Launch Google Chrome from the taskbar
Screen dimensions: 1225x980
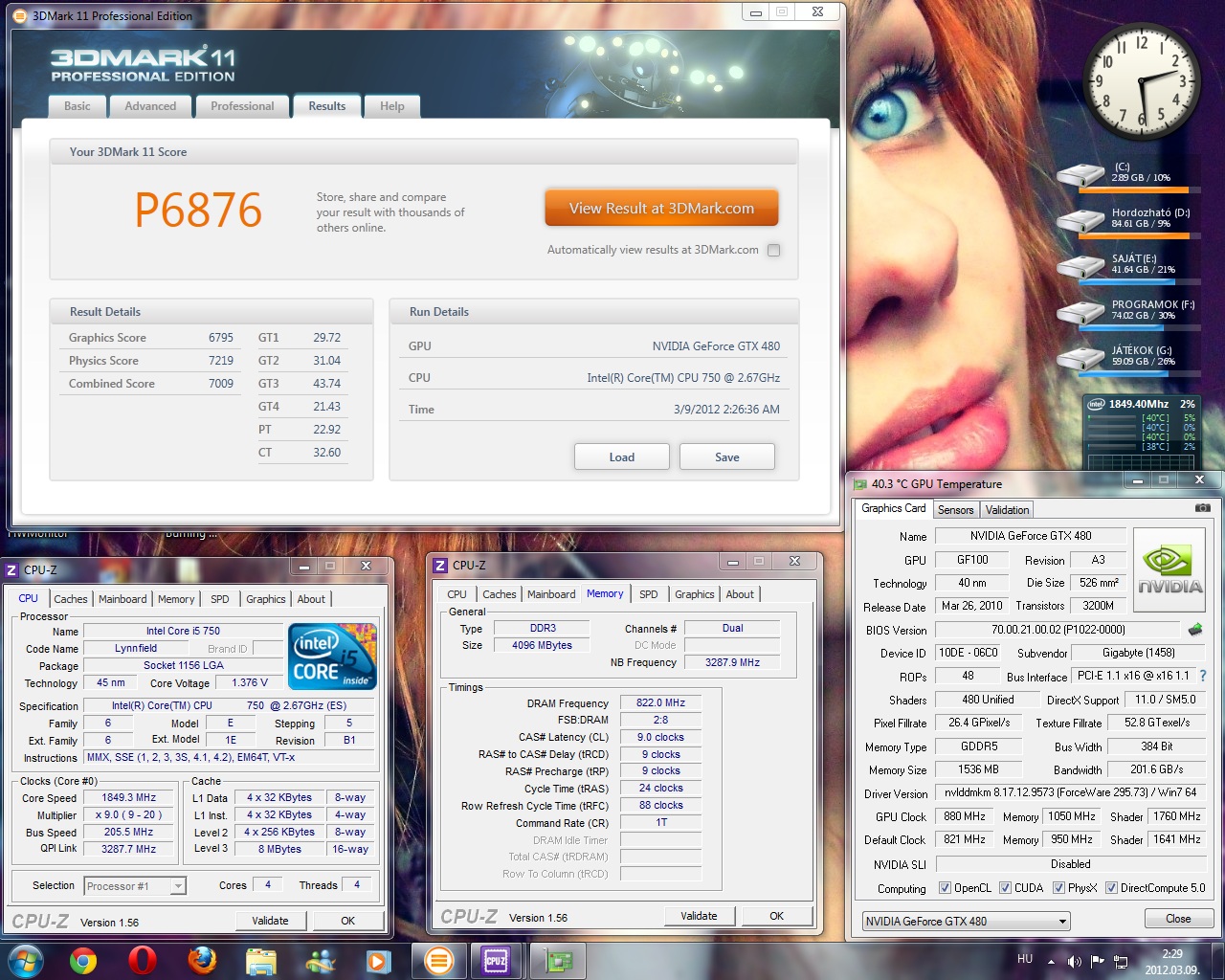(x=83, y=960)
